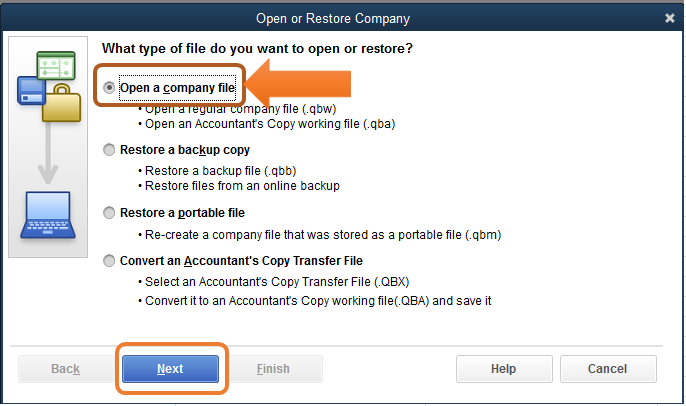Close the Open or Restore Company window
The height and width of the screenshot is (406, 686).
670,18
